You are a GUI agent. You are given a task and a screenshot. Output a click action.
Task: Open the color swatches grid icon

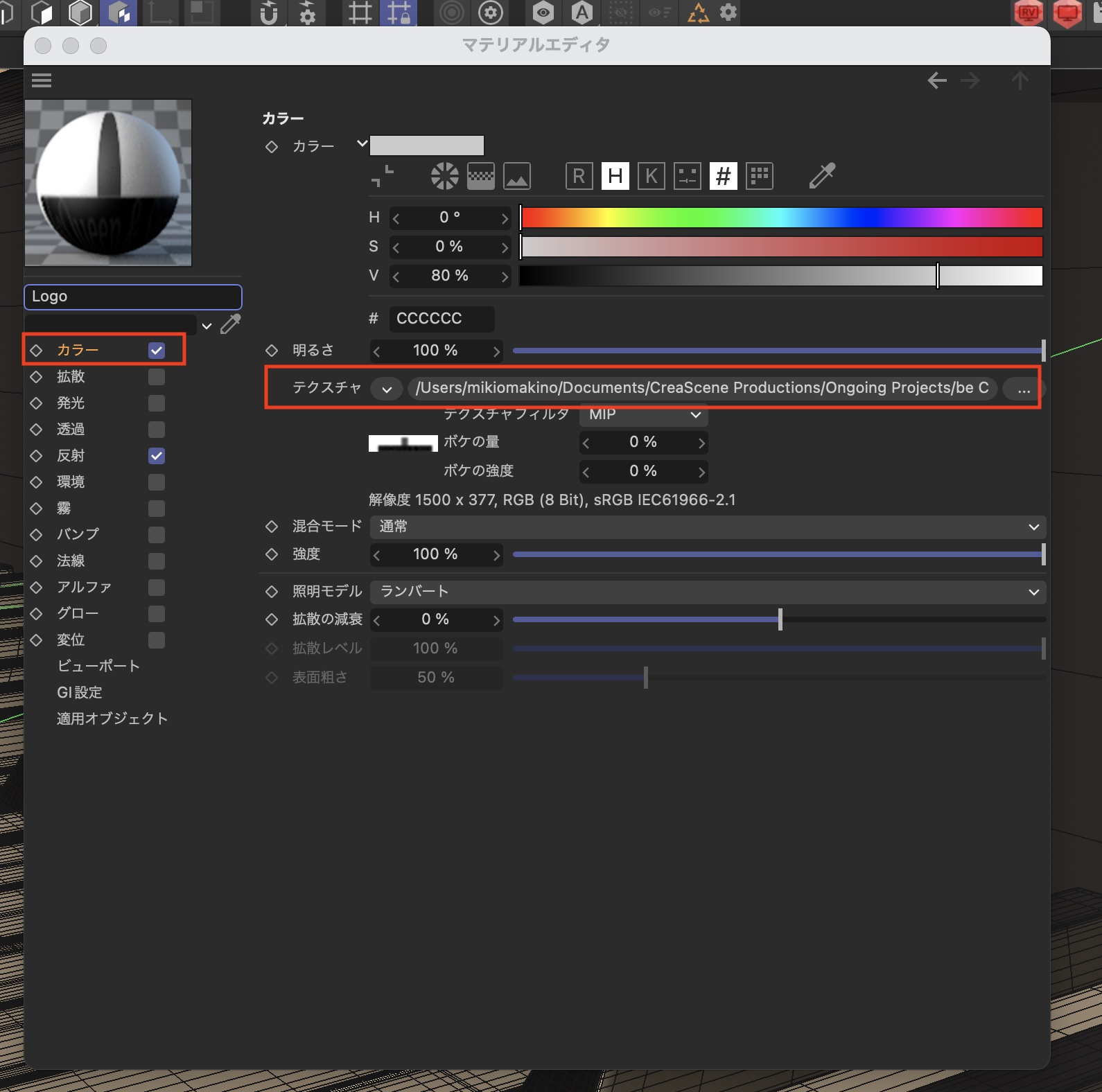(759, 176)
